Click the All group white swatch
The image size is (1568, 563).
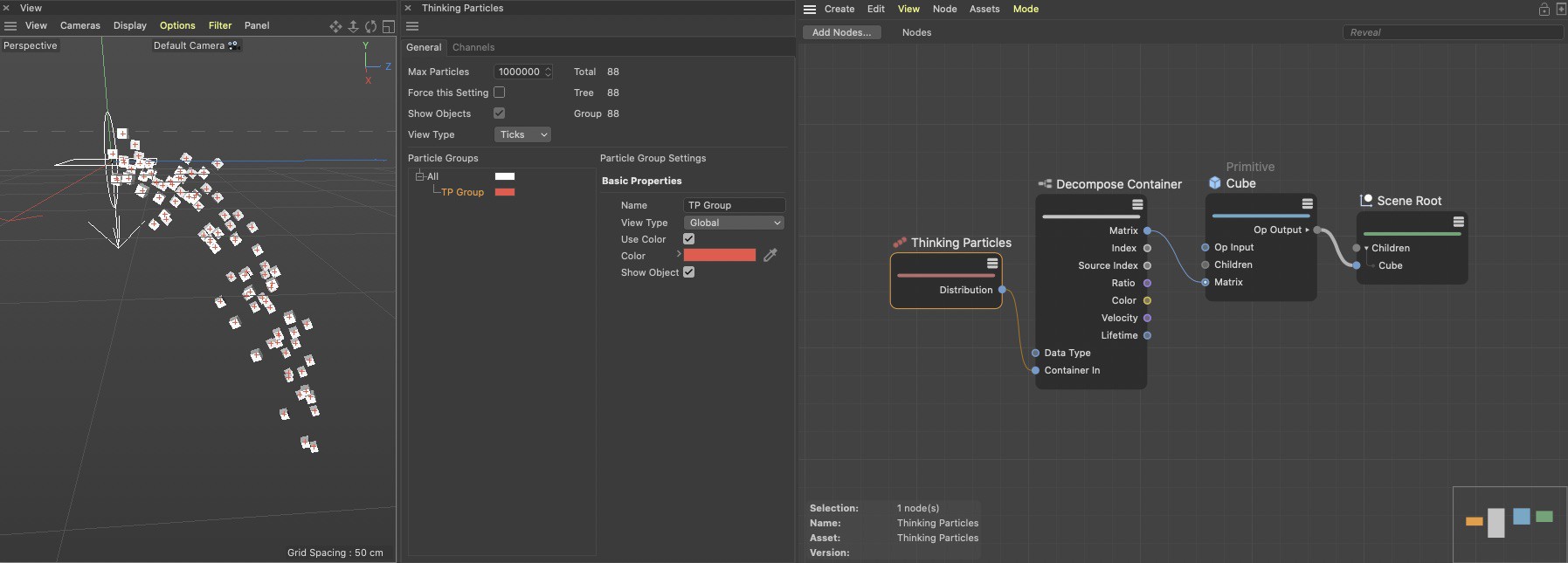pos(505,176)
